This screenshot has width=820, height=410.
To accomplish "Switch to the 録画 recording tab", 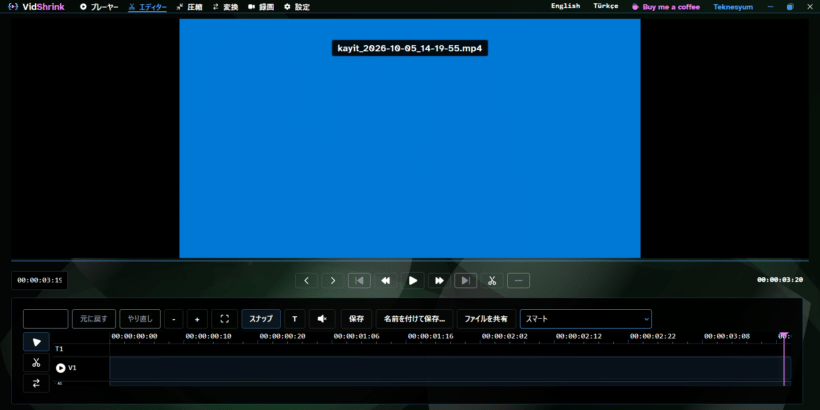I will point(261,7).
